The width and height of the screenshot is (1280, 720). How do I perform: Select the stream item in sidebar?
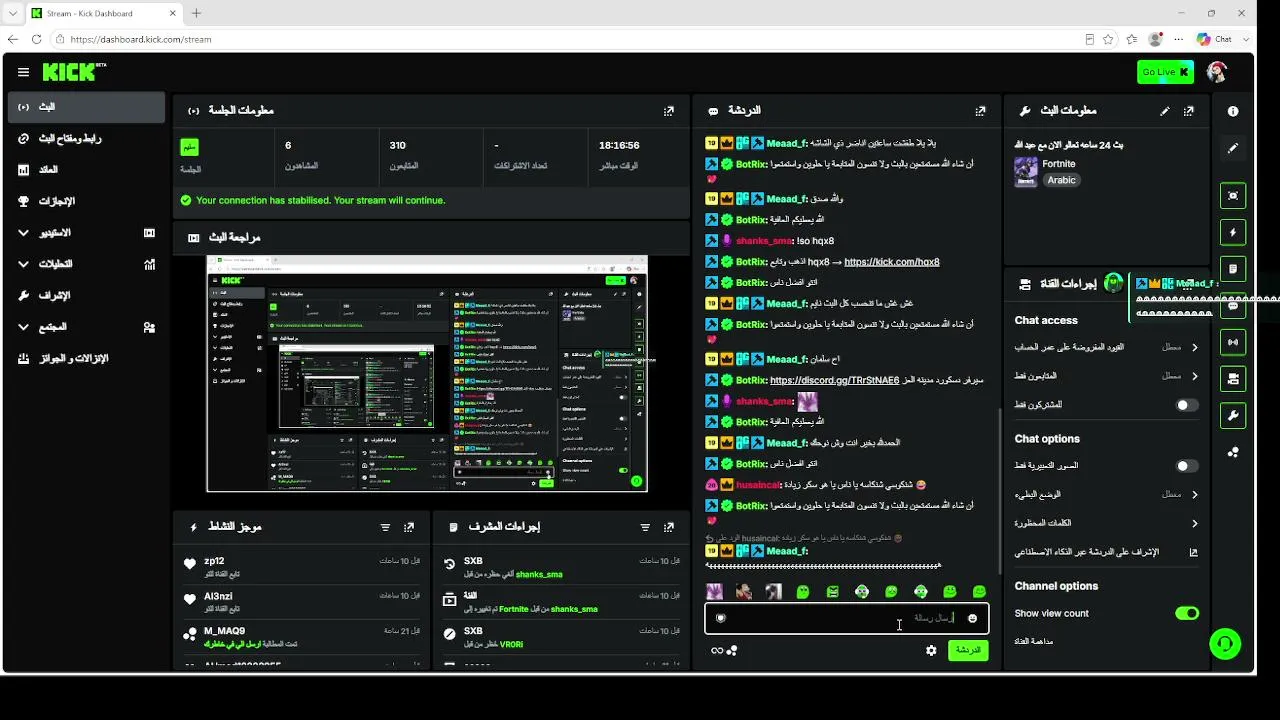(x=87, y=107)
